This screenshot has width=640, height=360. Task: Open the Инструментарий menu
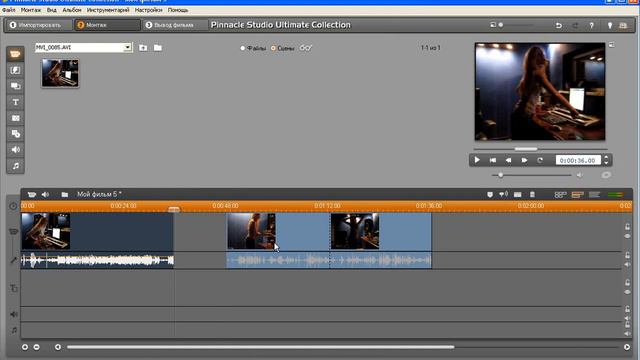point(108,10)
